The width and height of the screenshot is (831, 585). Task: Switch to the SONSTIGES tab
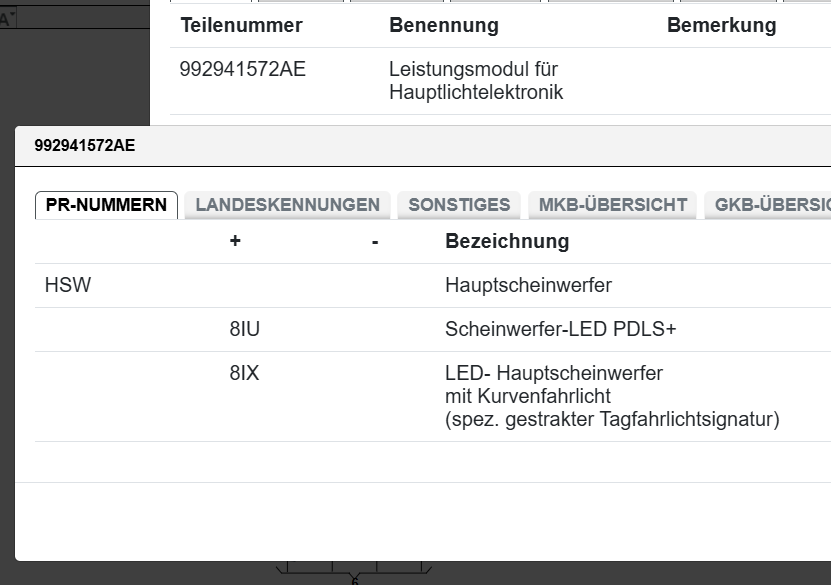[458, 204]
